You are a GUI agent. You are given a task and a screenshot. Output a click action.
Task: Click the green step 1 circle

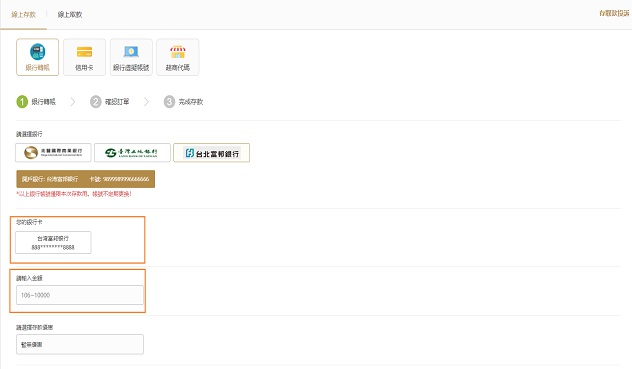click(x=22, y=102)
